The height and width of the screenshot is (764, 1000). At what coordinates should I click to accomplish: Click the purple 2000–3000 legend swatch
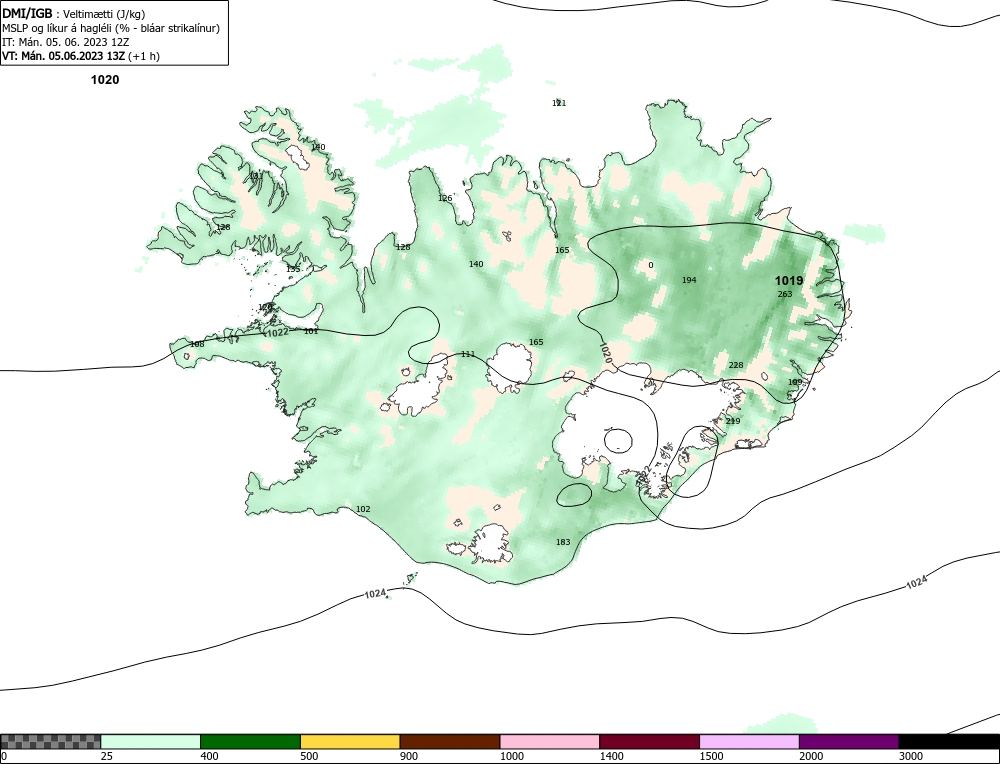point(849,741)
